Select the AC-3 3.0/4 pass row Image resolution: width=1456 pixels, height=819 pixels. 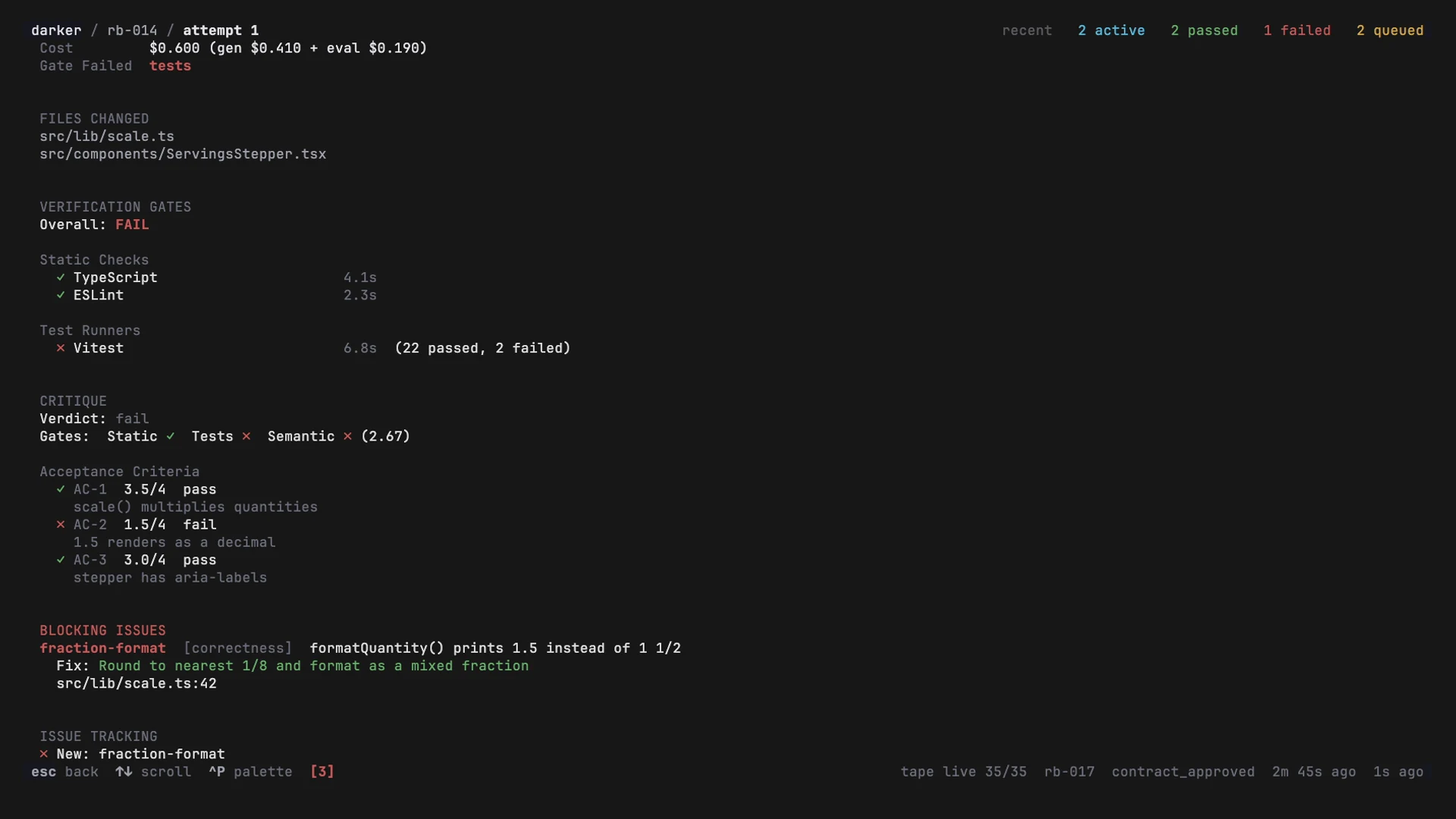pos(136,560)
